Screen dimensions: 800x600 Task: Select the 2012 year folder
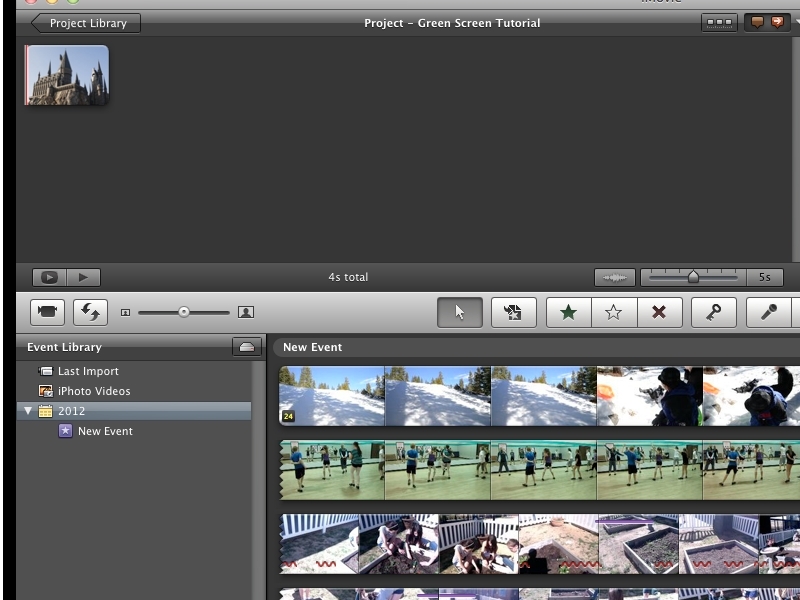pos(134,411)
